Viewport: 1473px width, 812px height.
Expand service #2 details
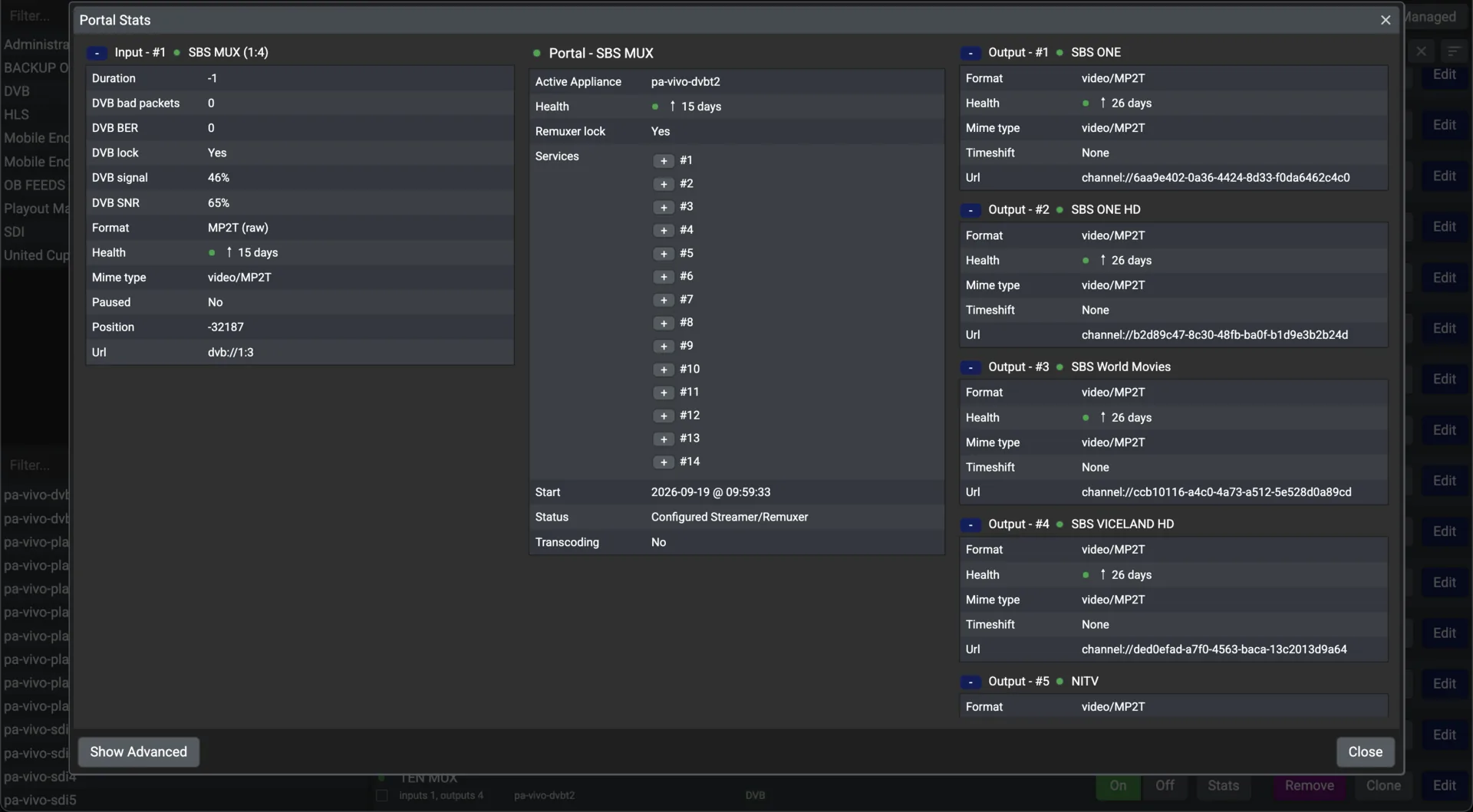(x=664, y=184)
